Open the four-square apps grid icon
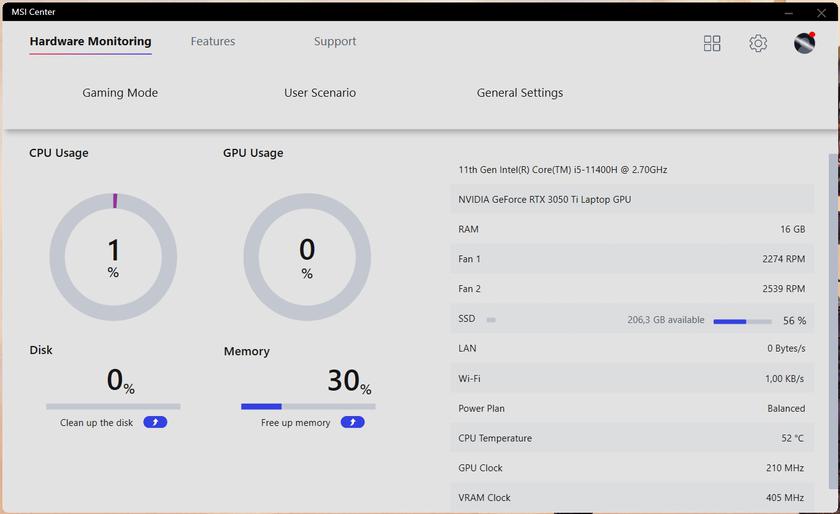 712,43
